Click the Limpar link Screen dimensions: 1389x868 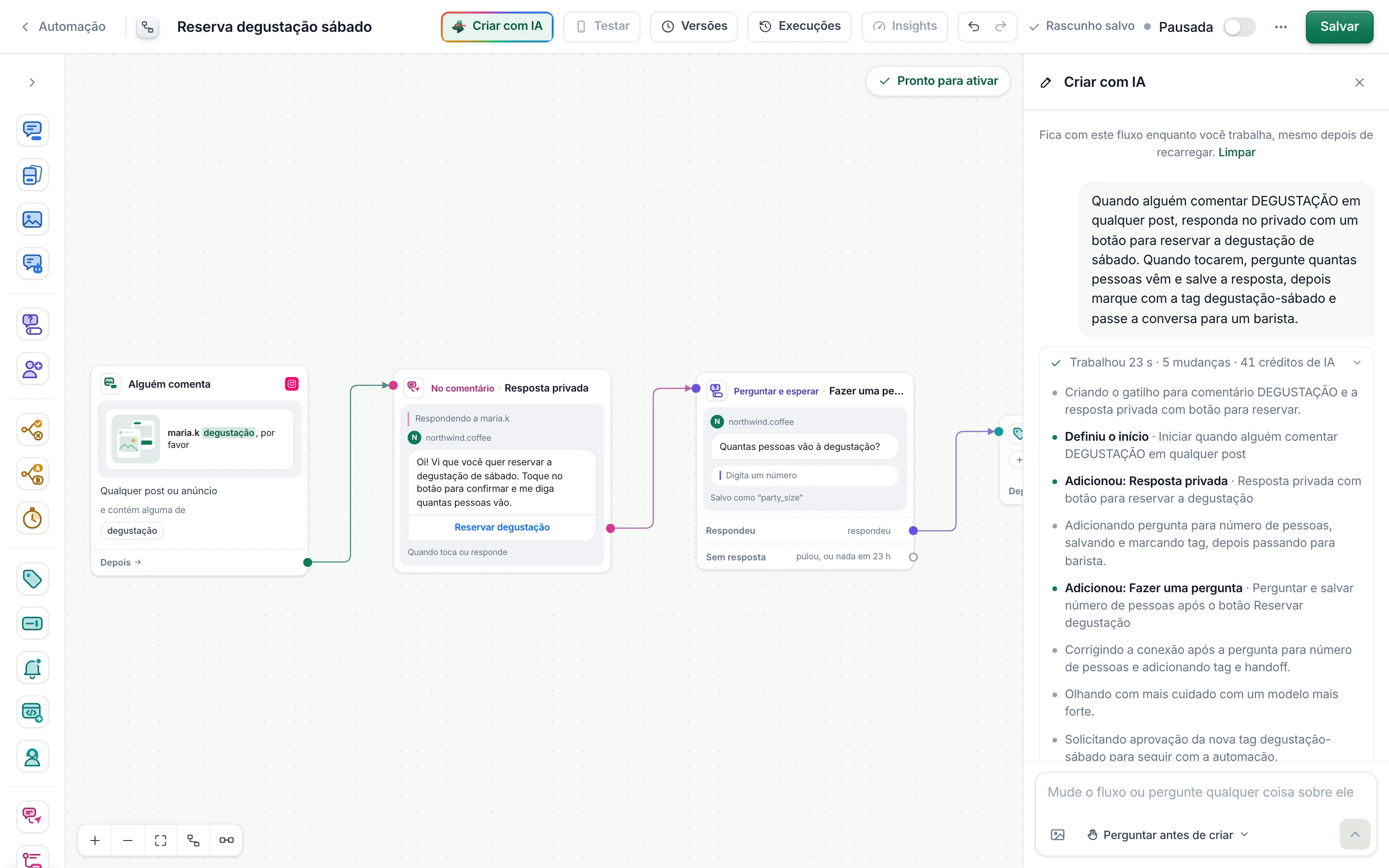[1237, 152]
